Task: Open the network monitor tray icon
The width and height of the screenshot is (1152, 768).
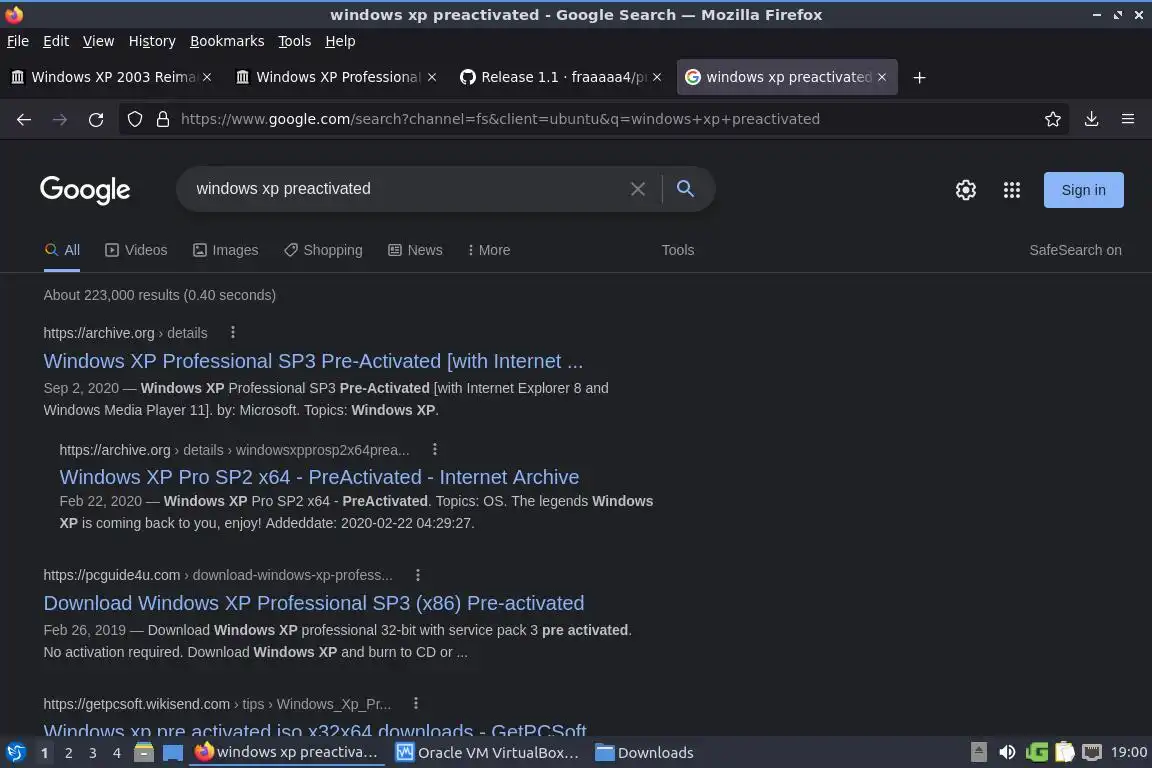Action: [1092, 752]
